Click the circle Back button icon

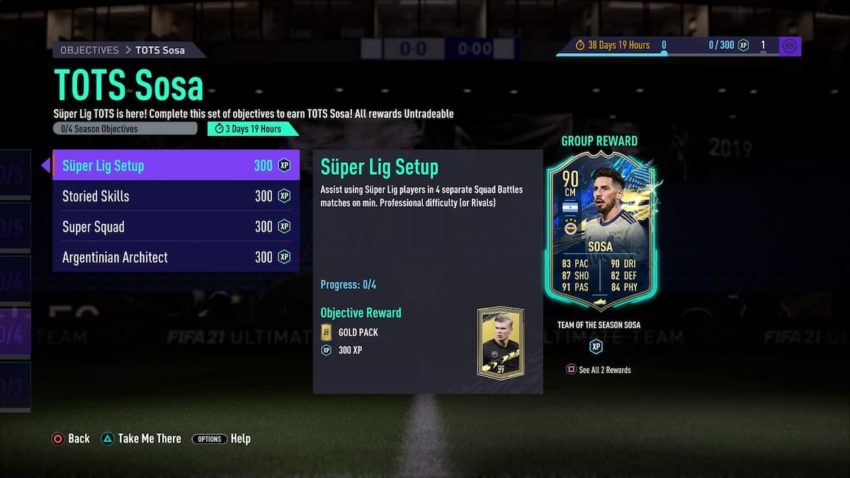(57, 439)
